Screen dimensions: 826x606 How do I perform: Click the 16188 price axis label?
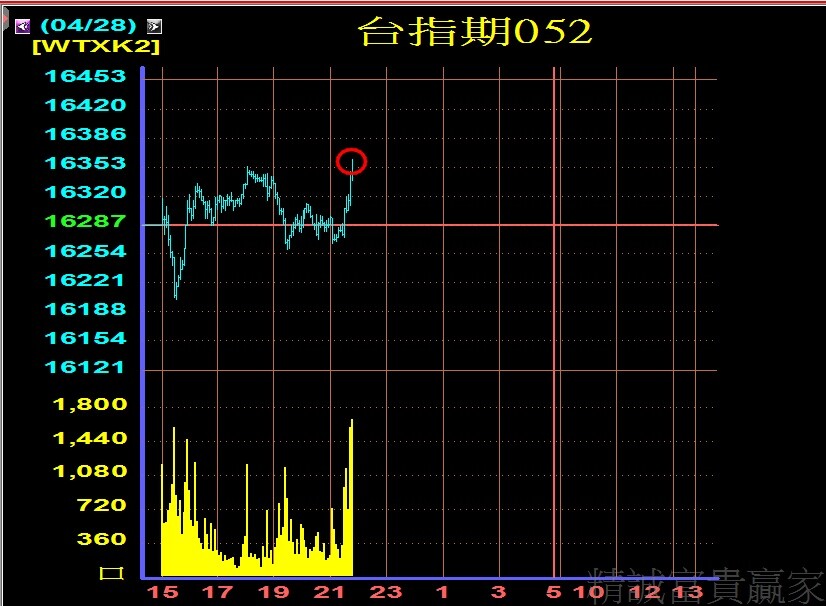click(86, 309)
